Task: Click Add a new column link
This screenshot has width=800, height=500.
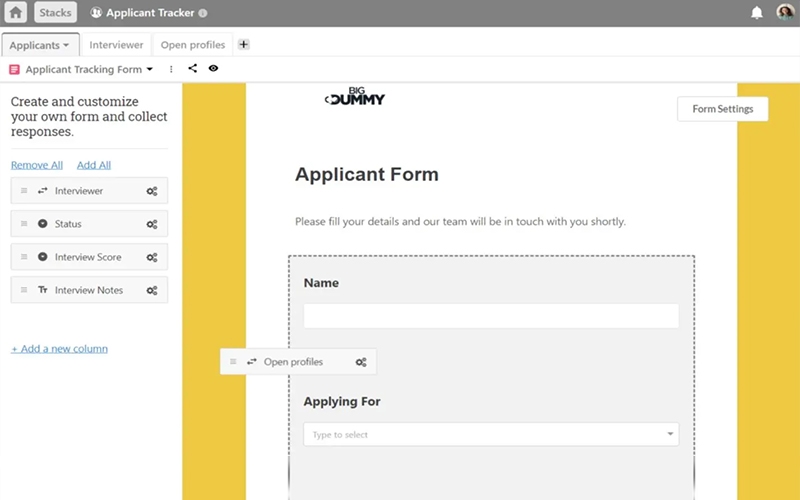Action: (59, 349)
